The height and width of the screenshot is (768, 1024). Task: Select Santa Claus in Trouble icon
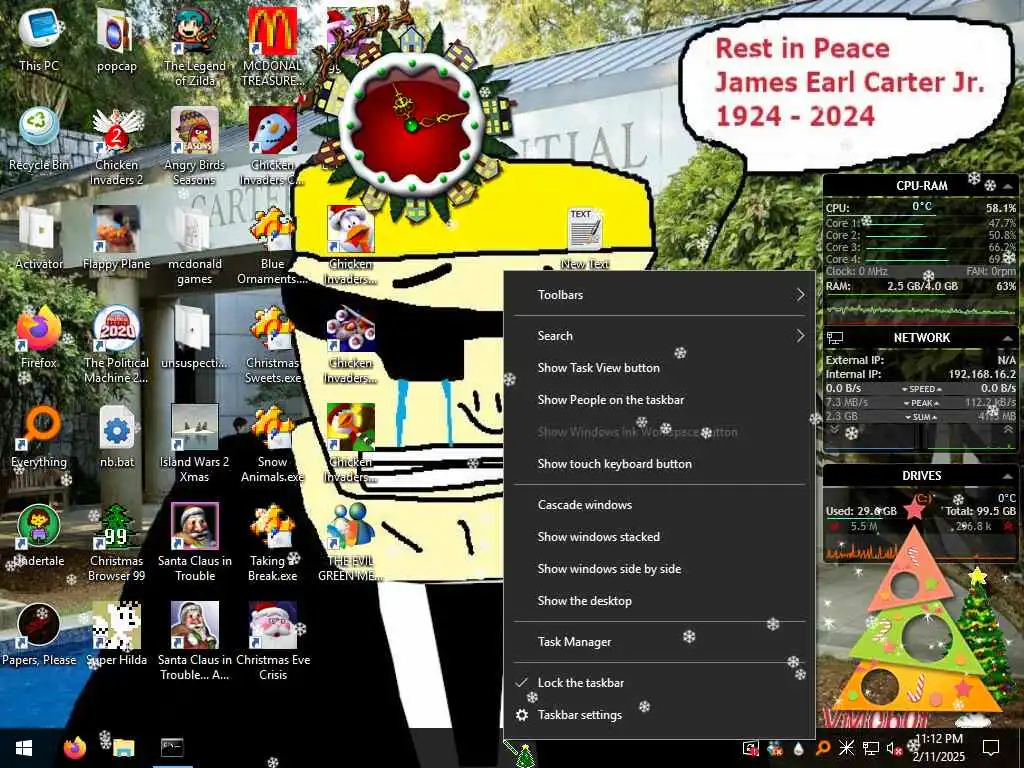(x=194, y=541)
